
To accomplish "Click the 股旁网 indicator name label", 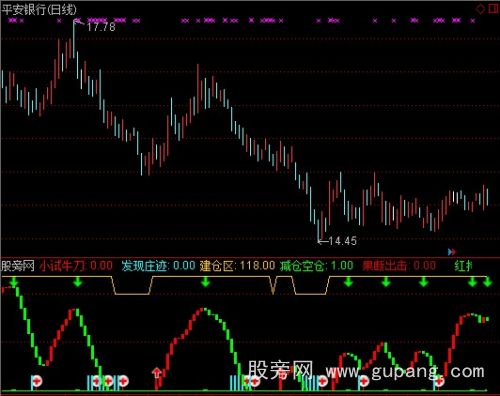I will point(18,266).
